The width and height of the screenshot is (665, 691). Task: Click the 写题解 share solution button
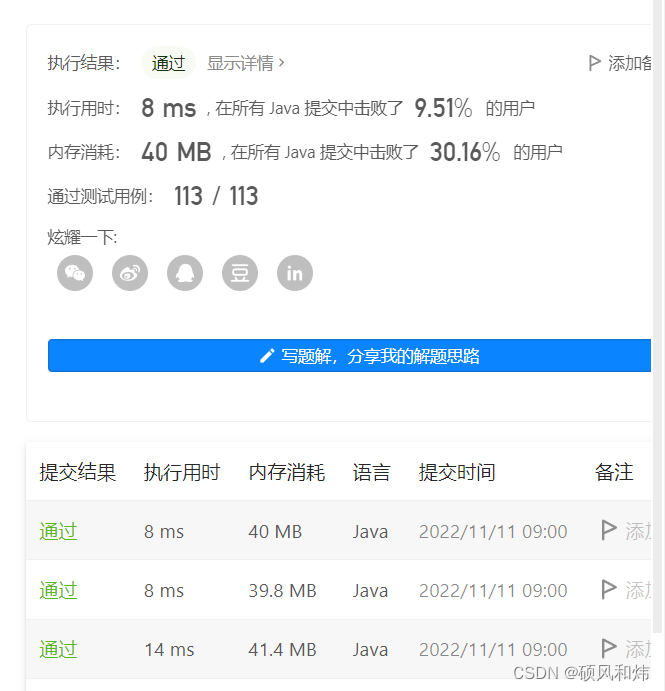pos(349,356)
